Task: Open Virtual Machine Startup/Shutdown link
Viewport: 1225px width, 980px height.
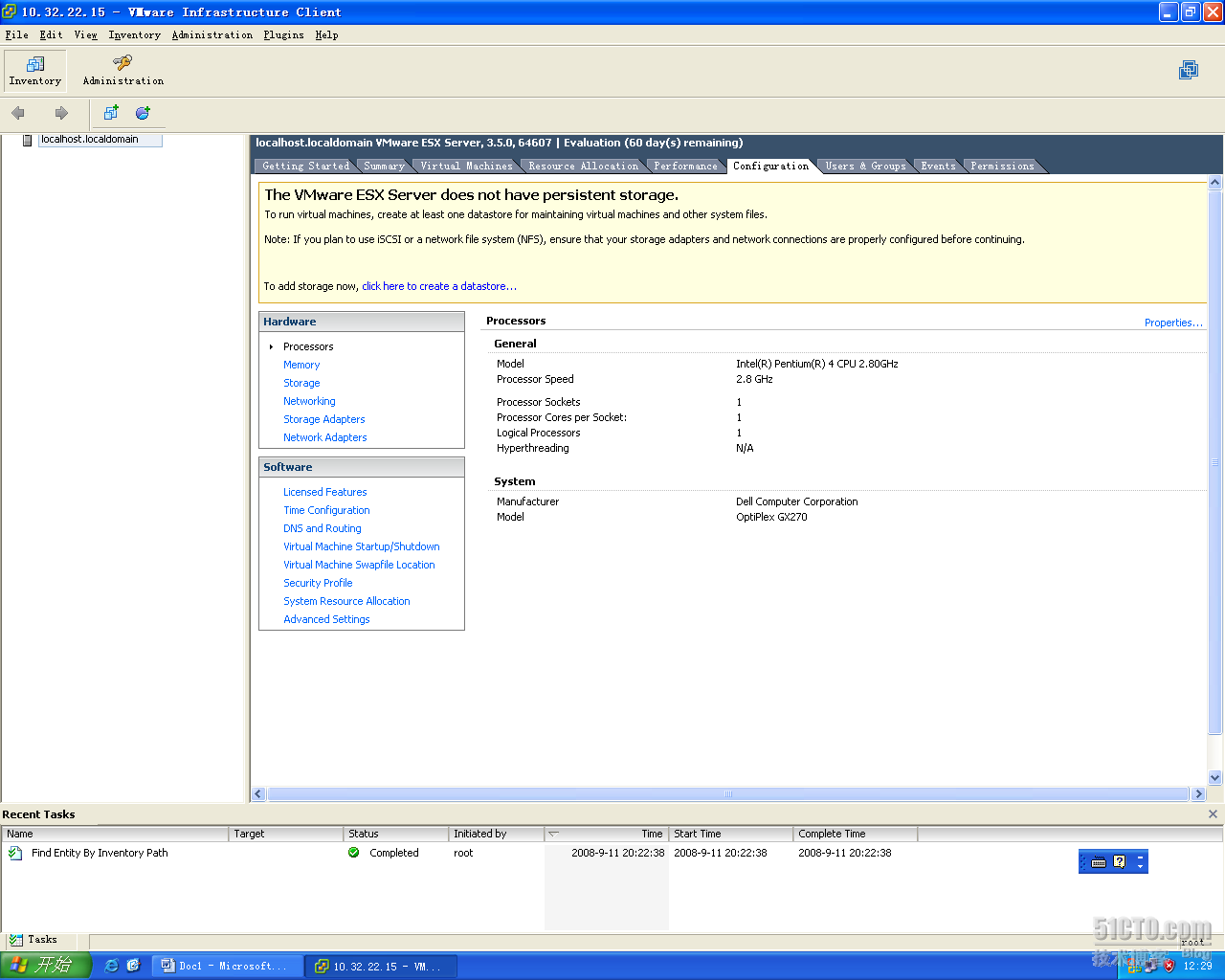Action: (362, 546)
